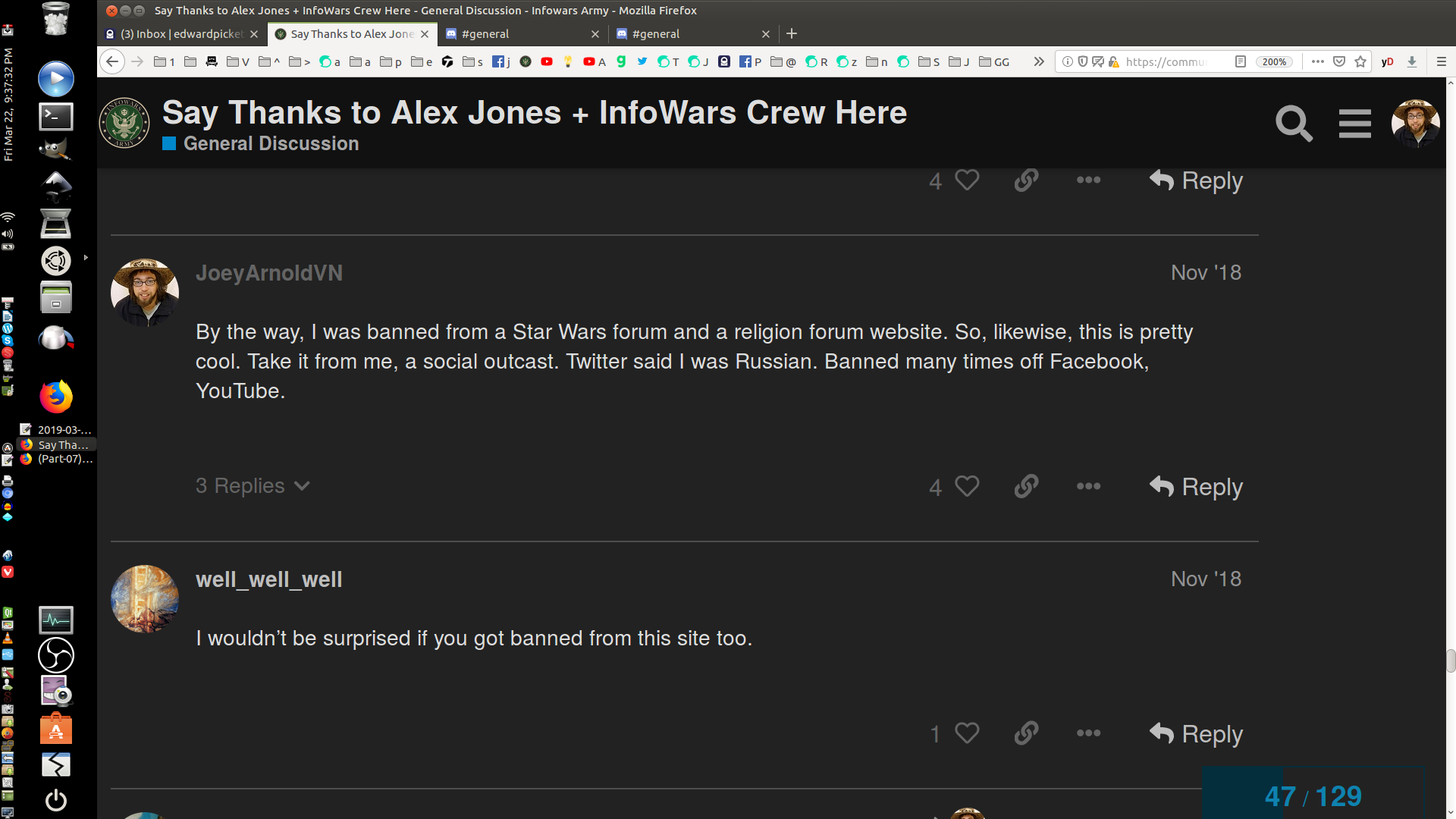Open the Facebook P bookmark

[x=750, y=61]
